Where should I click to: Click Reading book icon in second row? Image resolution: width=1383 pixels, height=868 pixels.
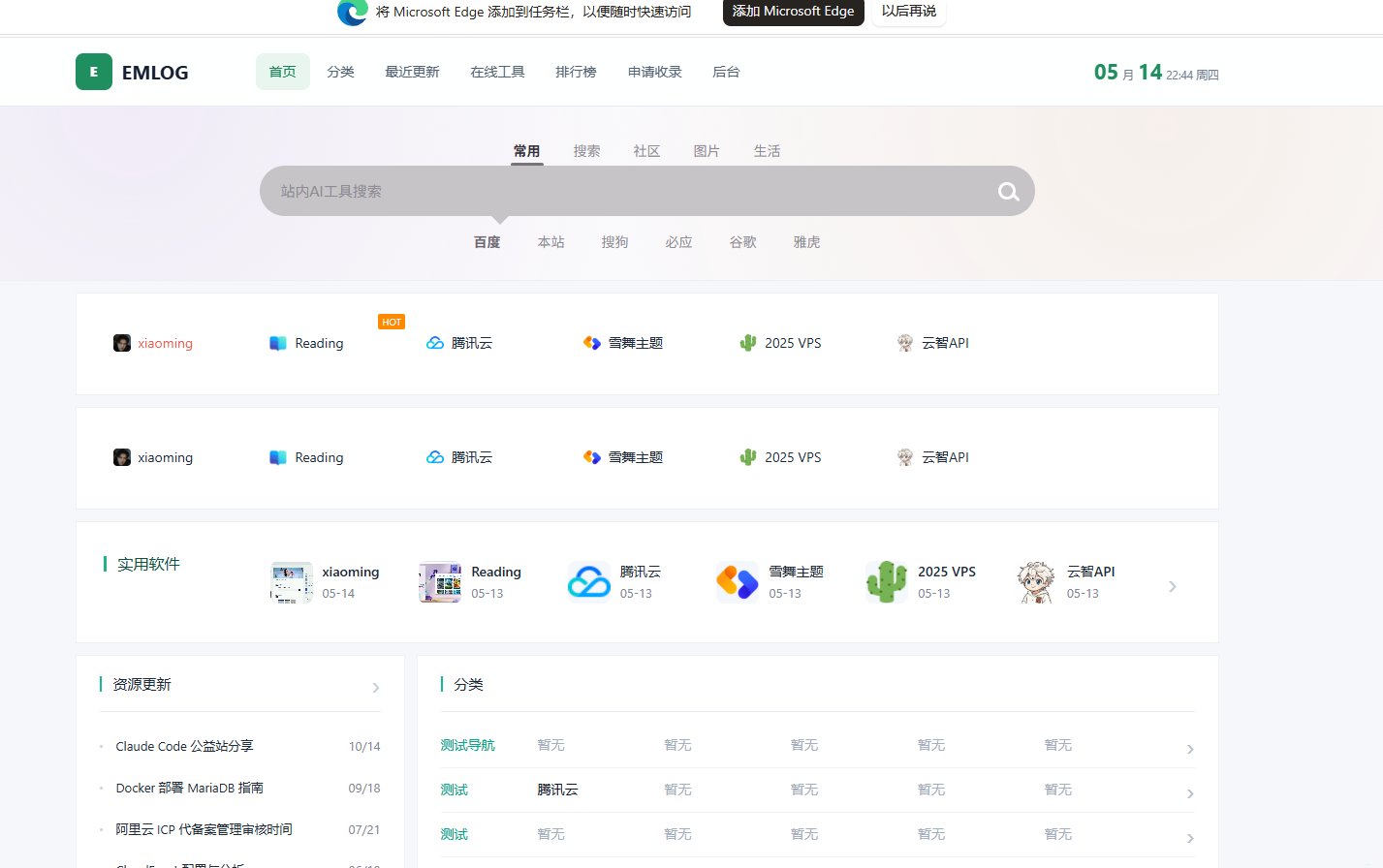pyautogui.click(x=278, y=457)
